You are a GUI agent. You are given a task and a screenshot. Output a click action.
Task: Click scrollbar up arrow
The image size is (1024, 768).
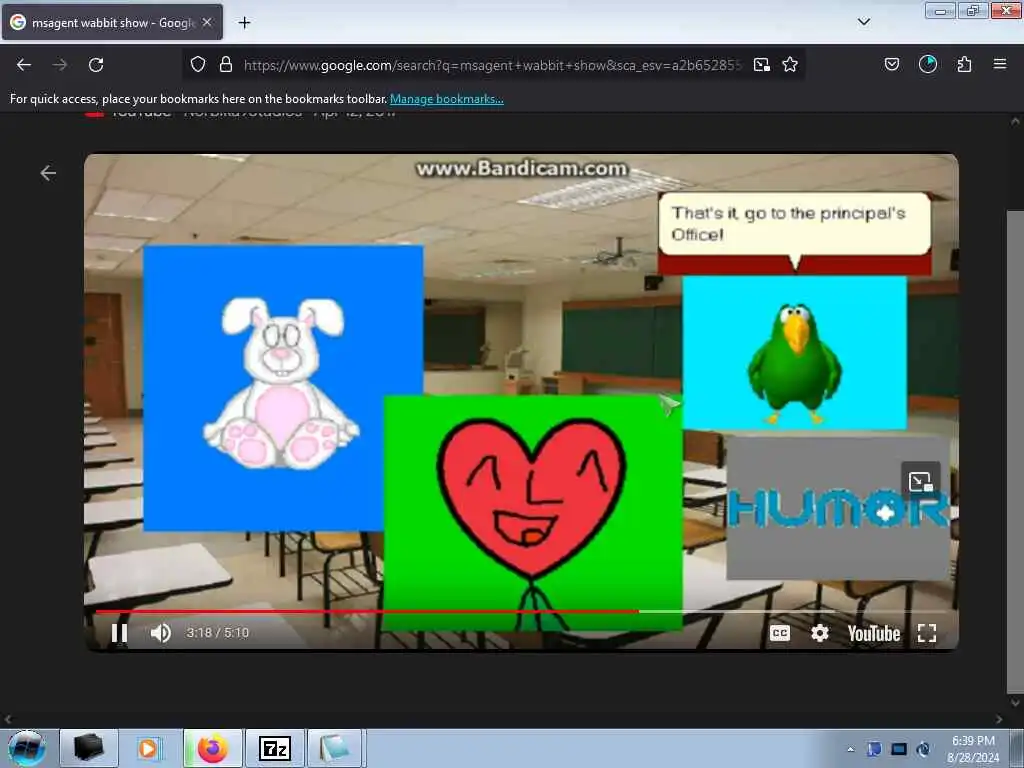(1015, 121)
